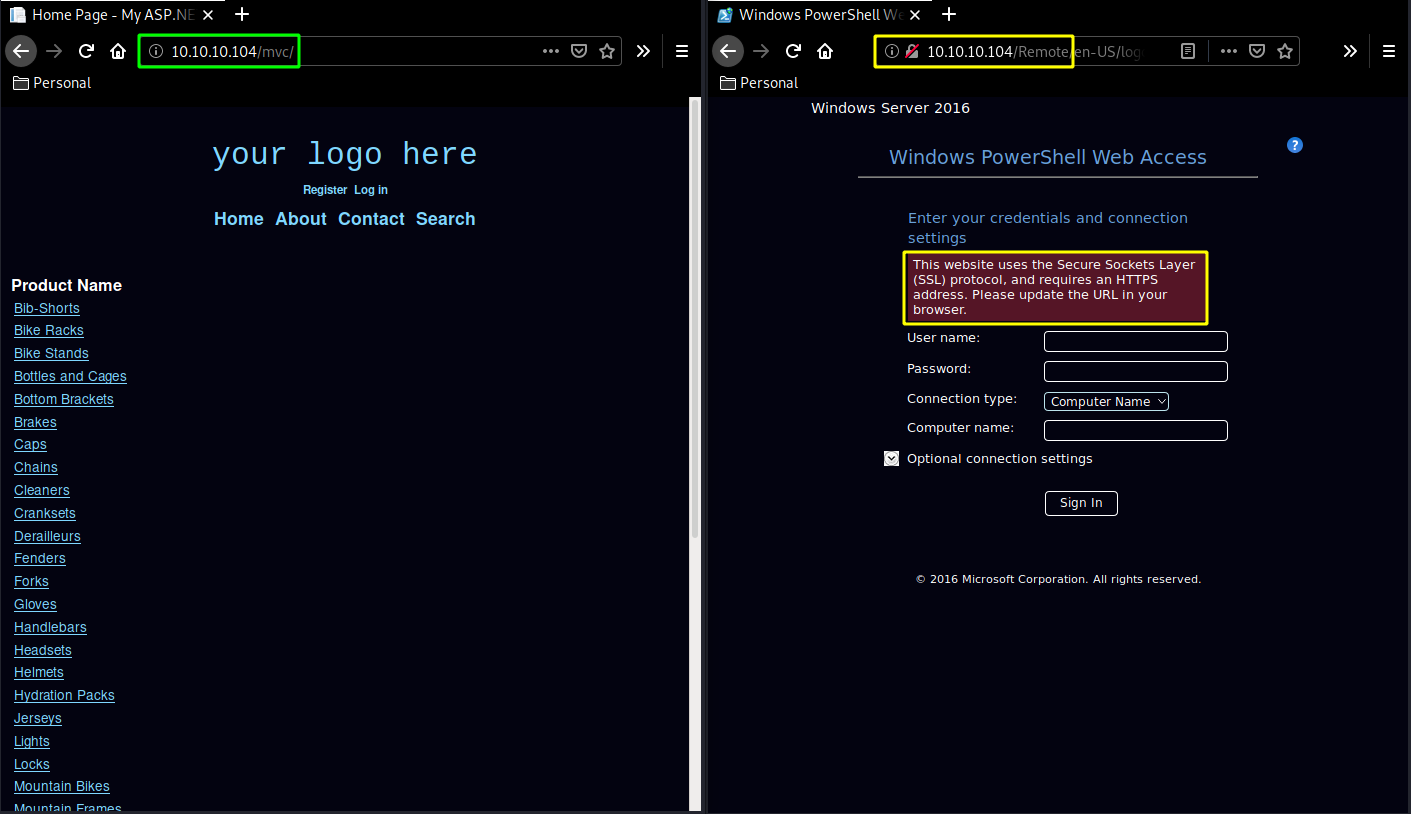The width and height of the screenshot is (1411, 814).
Task: Click the Register link
Action: (325, 190)
